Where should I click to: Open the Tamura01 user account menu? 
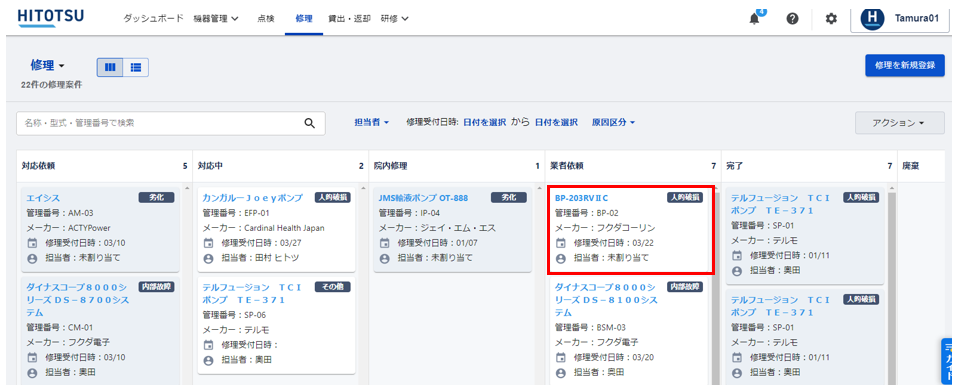pyautogui.click(x=899, y=19)
